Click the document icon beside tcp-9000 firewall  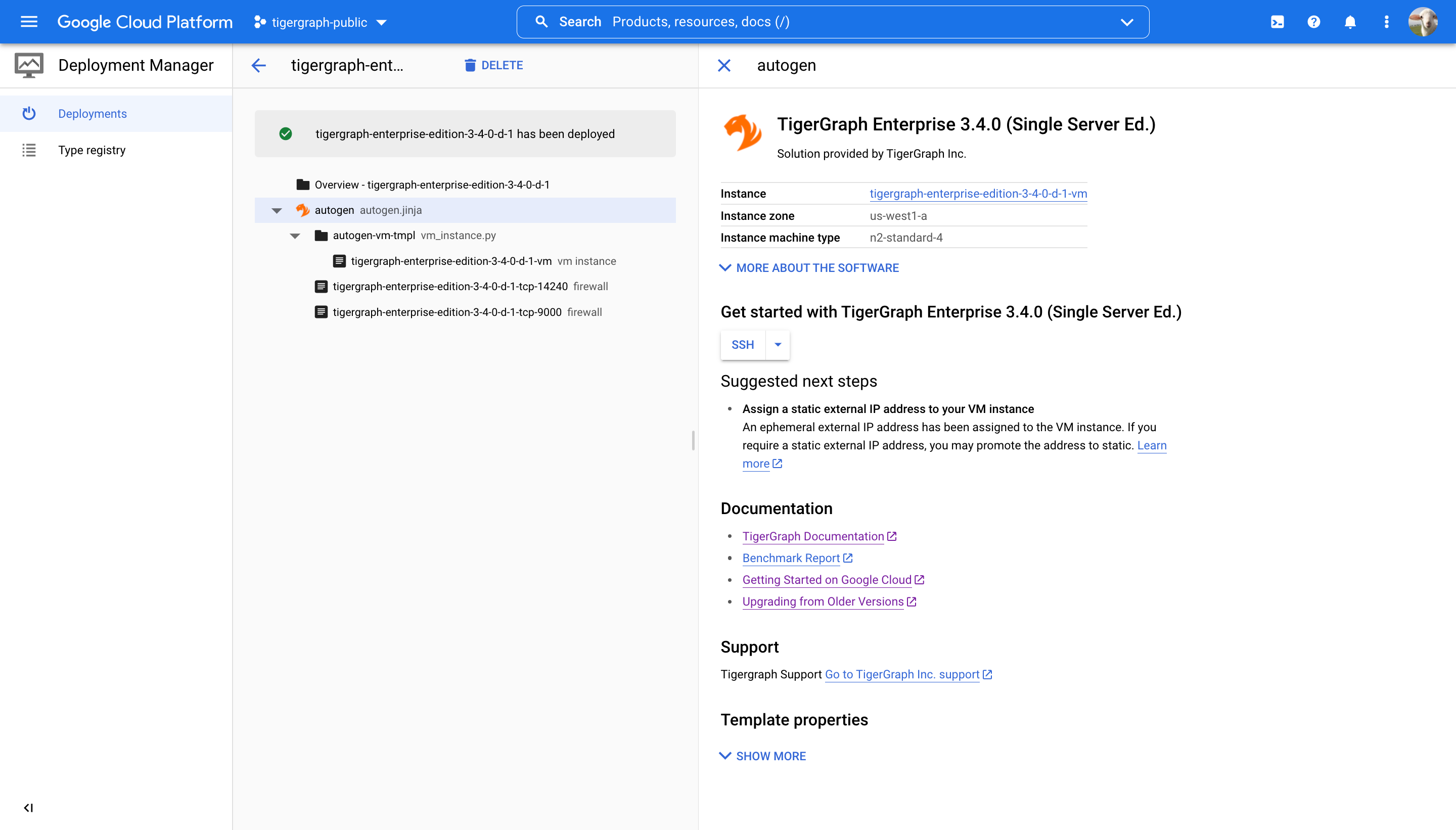[x=322, y=312]
